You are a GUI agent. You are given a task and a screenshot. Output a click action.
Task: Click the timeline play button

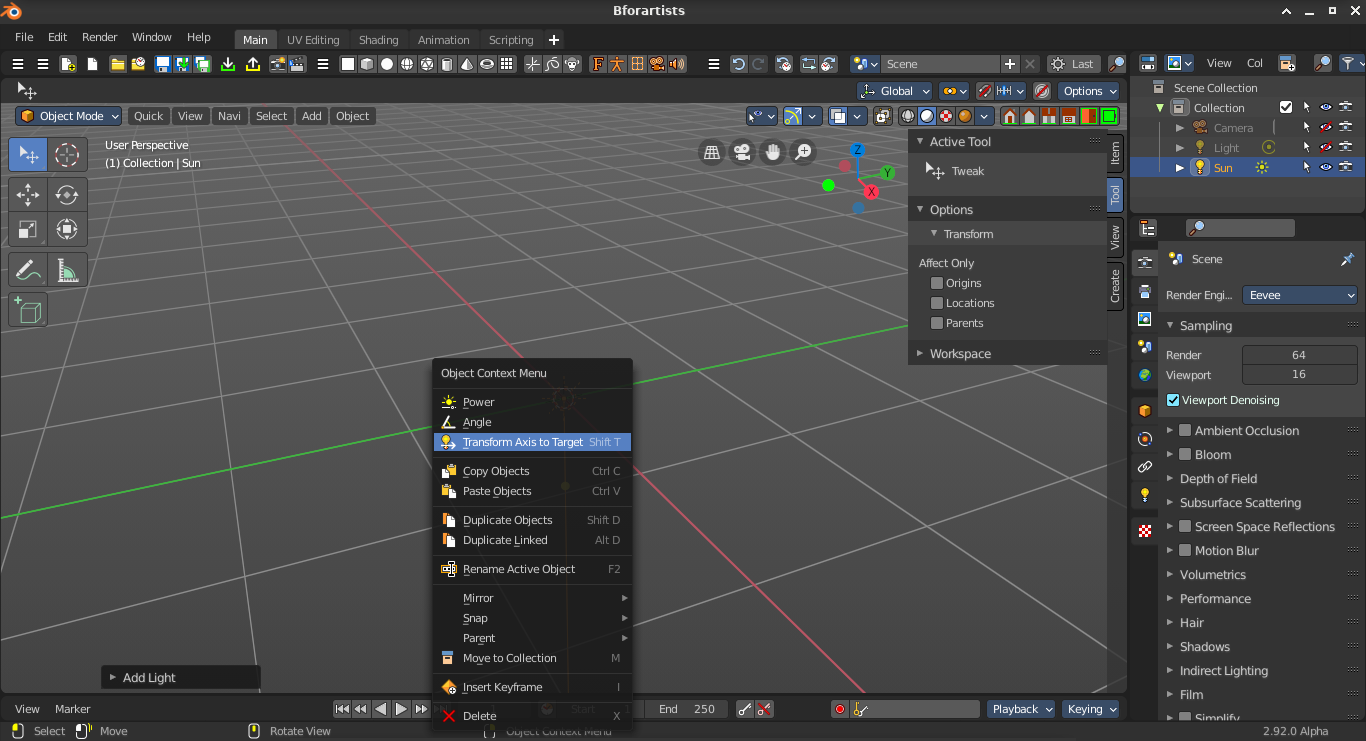401,709
